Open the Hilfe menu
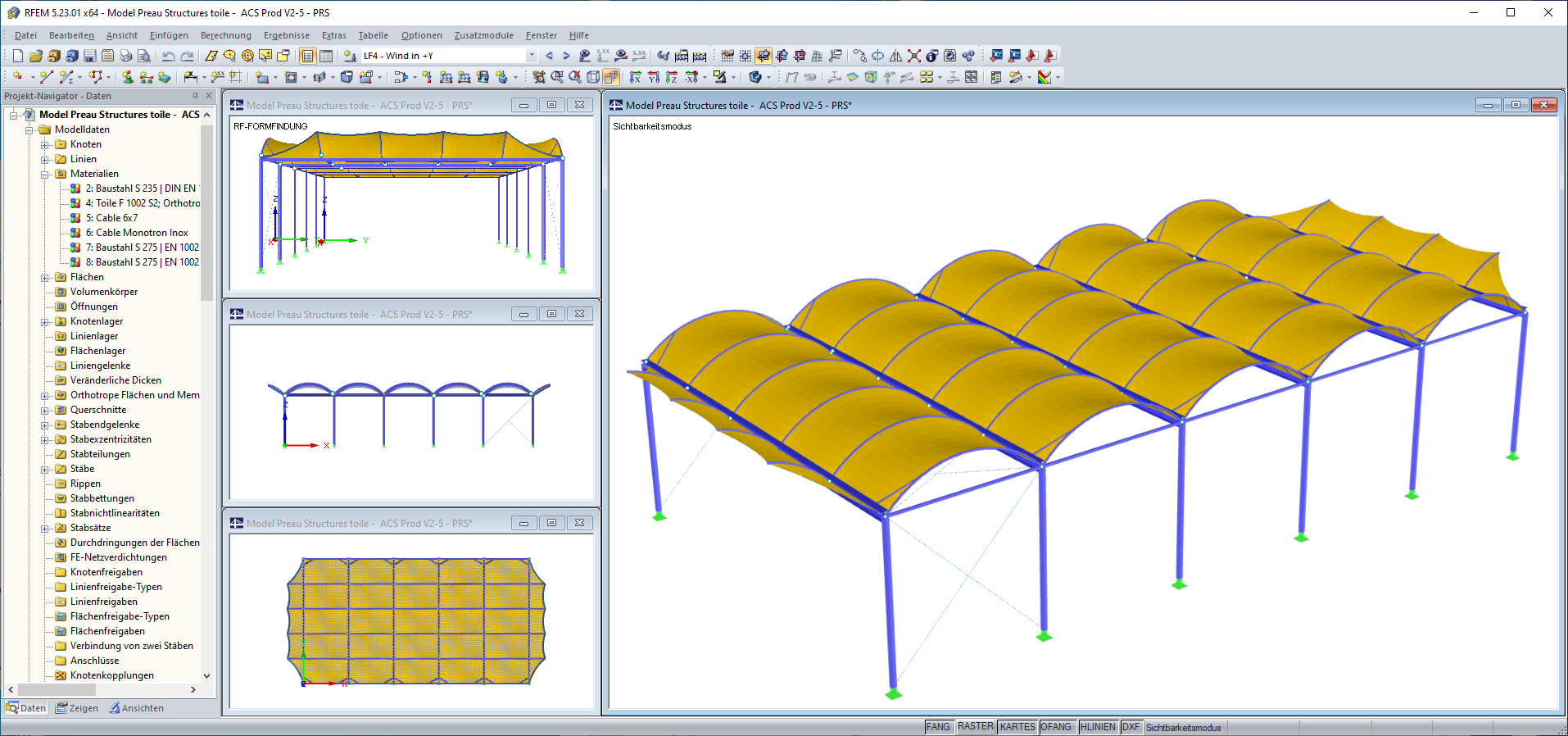 click(x=579, y=35)
